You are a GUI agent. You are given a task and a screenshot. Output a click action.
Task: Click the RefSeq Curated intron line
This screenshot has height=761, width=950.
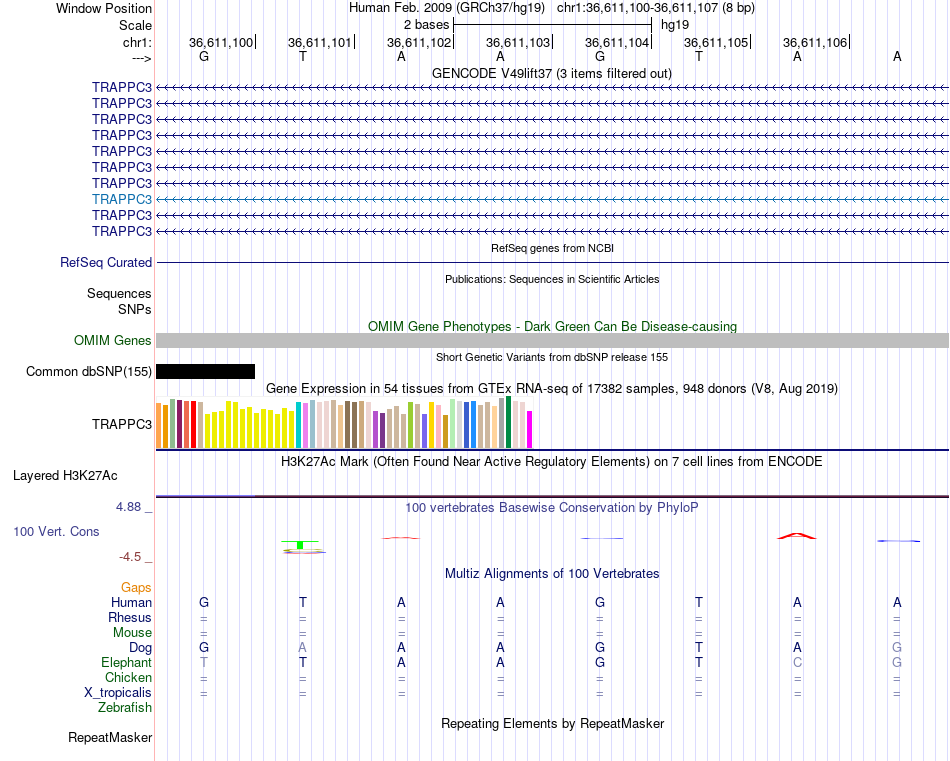tap(552, 262)
